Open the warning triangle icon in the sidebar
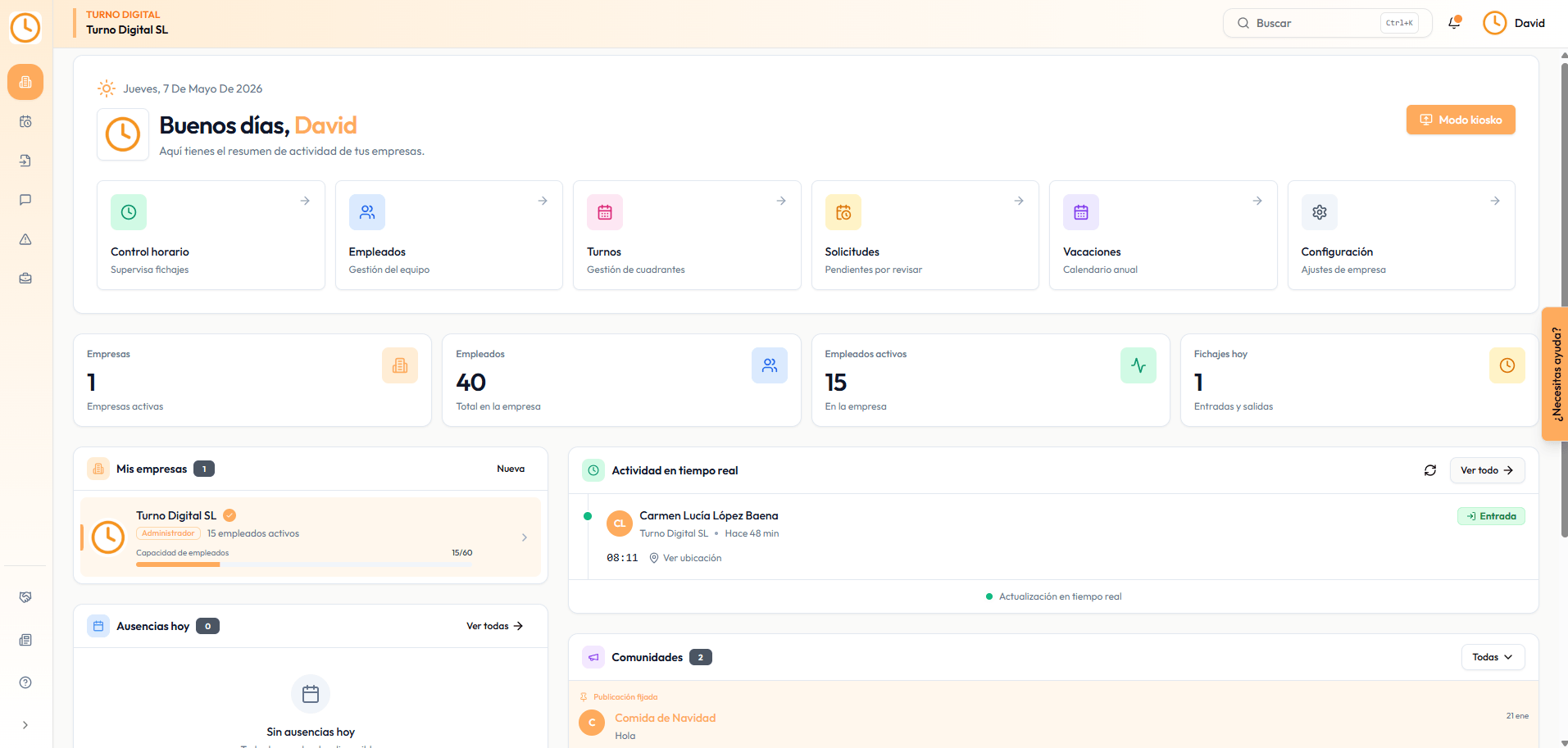 (25, 239)
